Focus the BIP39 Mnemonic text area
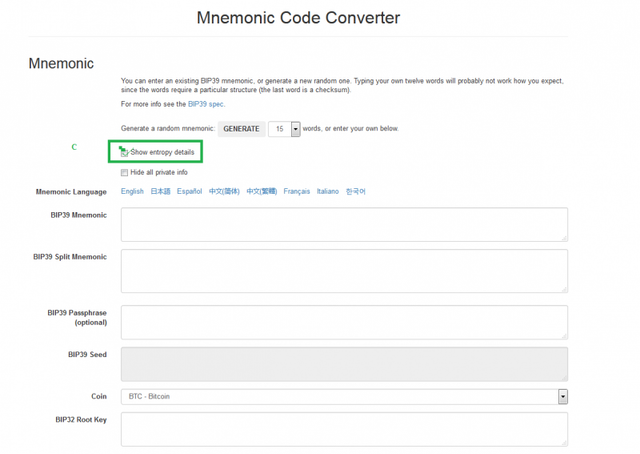 pos(344,225)
